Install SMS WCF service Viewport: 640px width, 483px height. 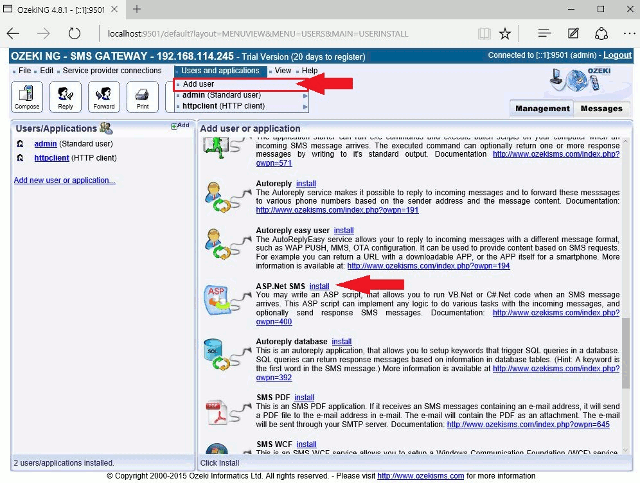point(306,444)
